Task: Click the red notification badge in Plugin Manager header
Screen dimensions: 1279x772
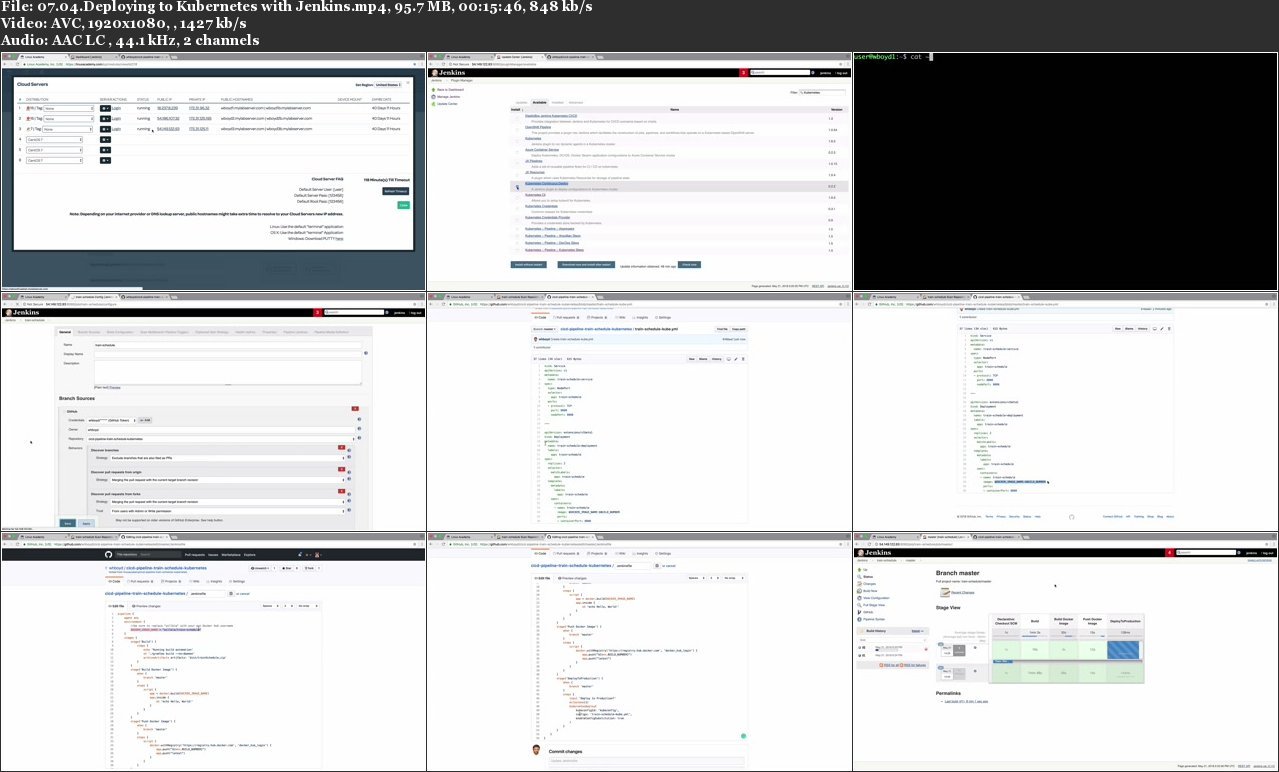Action: (744, 73)
